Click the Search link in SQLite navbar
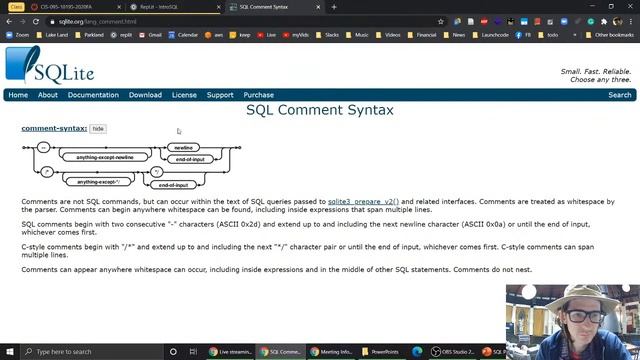This screenshot has height=360, width=640. click(620, 95)
